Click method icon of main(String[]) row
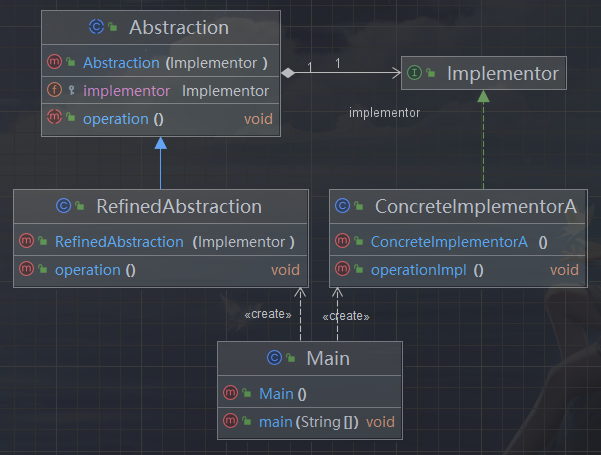The image size is (601, 455). pyautogui.click(x=231, y=422)
